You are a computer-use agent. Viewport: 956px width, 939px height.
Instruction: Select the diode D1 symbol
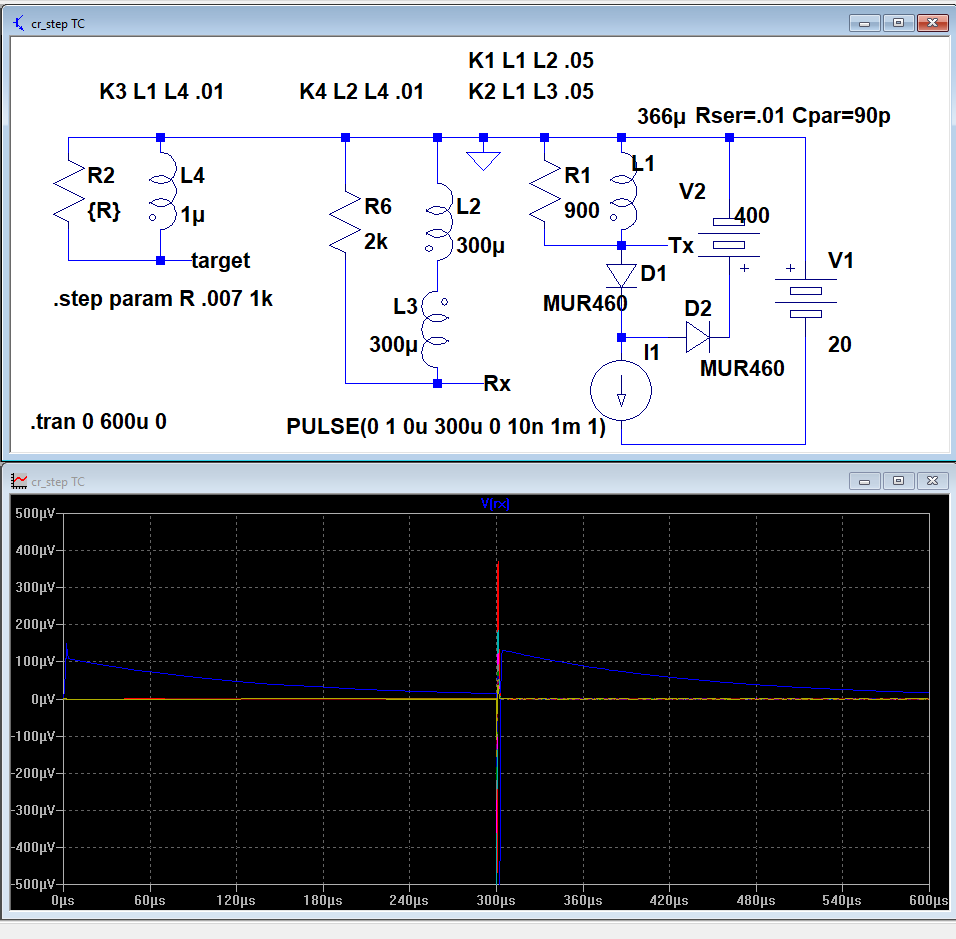click(621, 275)
